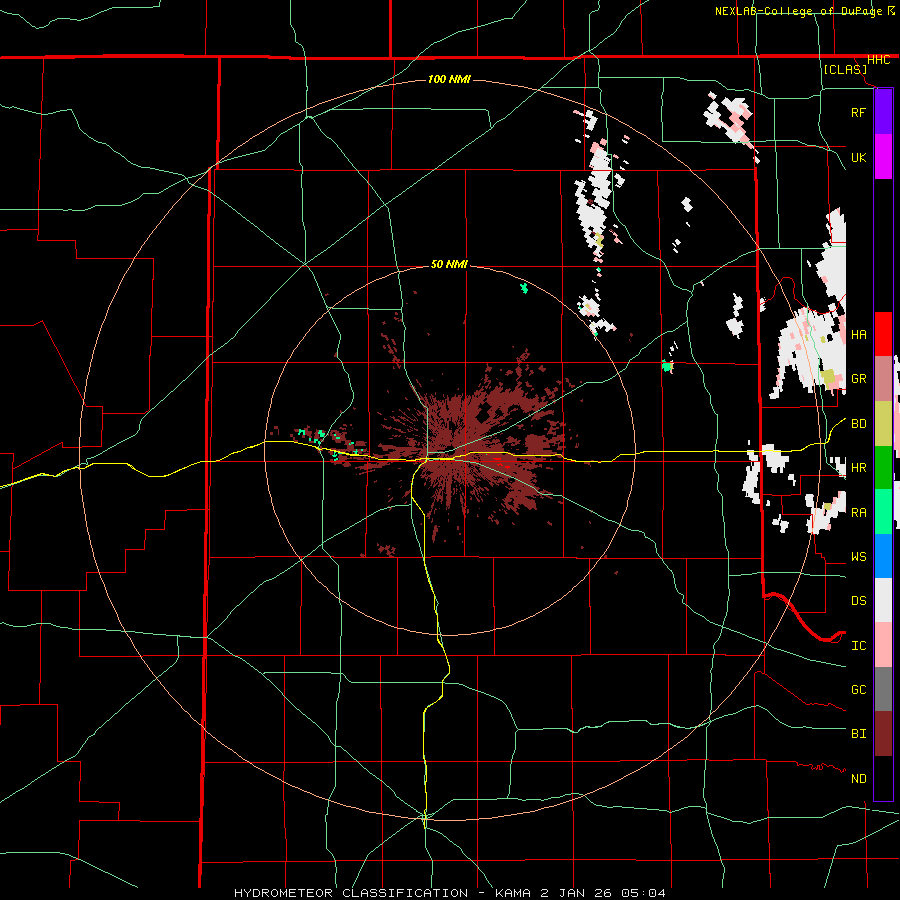The height and width of the screenshot is (900, 900).
Task: Click the dark green HR legend swatch
Action: (x=883, y=467)
